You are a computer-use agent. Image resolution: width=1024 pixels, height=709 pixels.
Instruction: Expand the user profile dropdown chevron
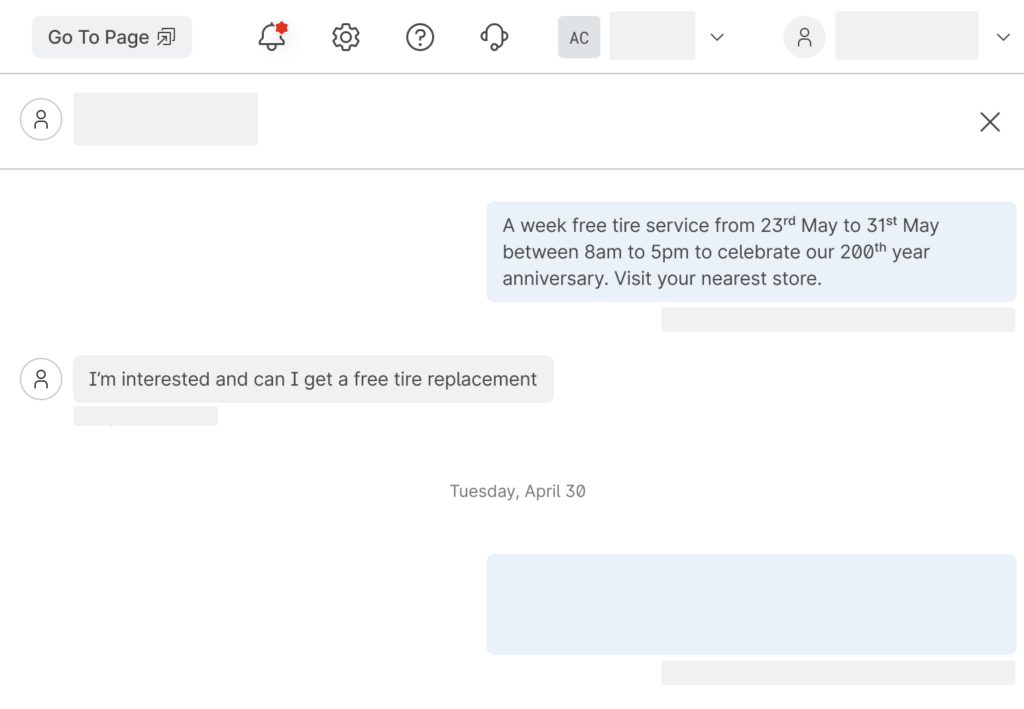point(1003,37)
